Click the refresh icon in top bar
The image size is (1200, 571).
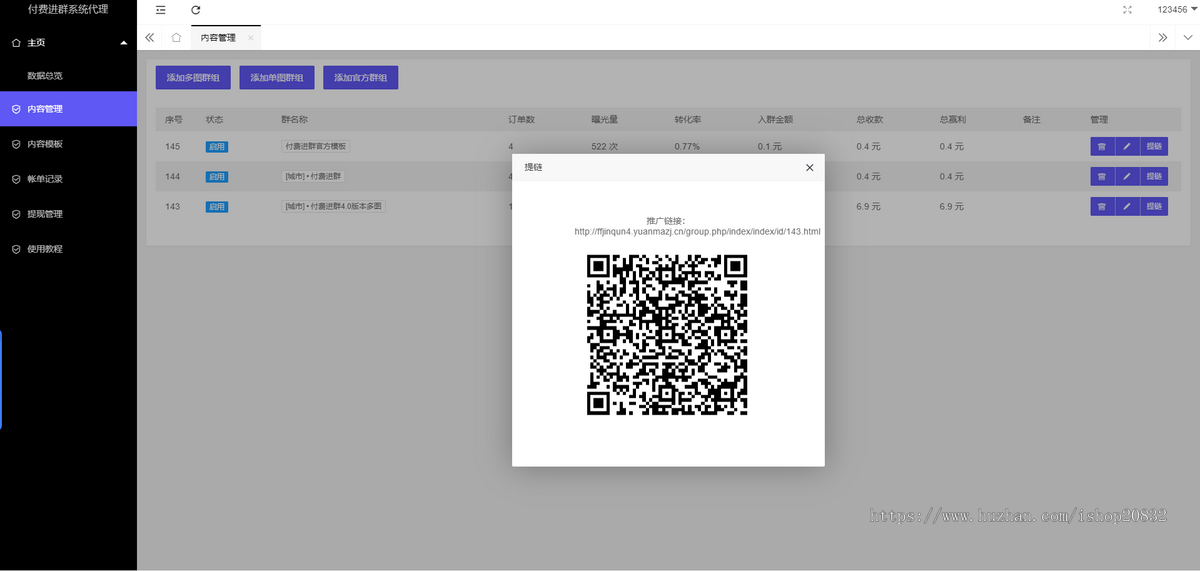coord(196,9)
